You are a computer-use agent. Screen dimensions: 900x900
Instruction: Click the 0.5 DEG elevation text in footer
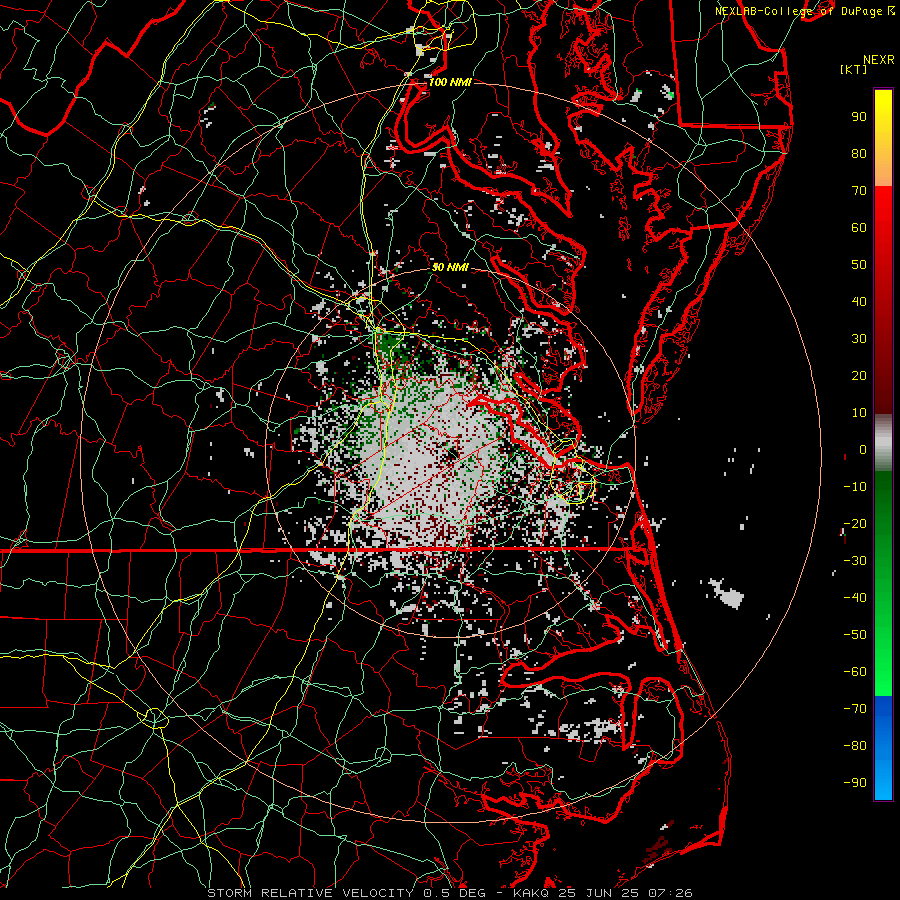click(455, 893)
